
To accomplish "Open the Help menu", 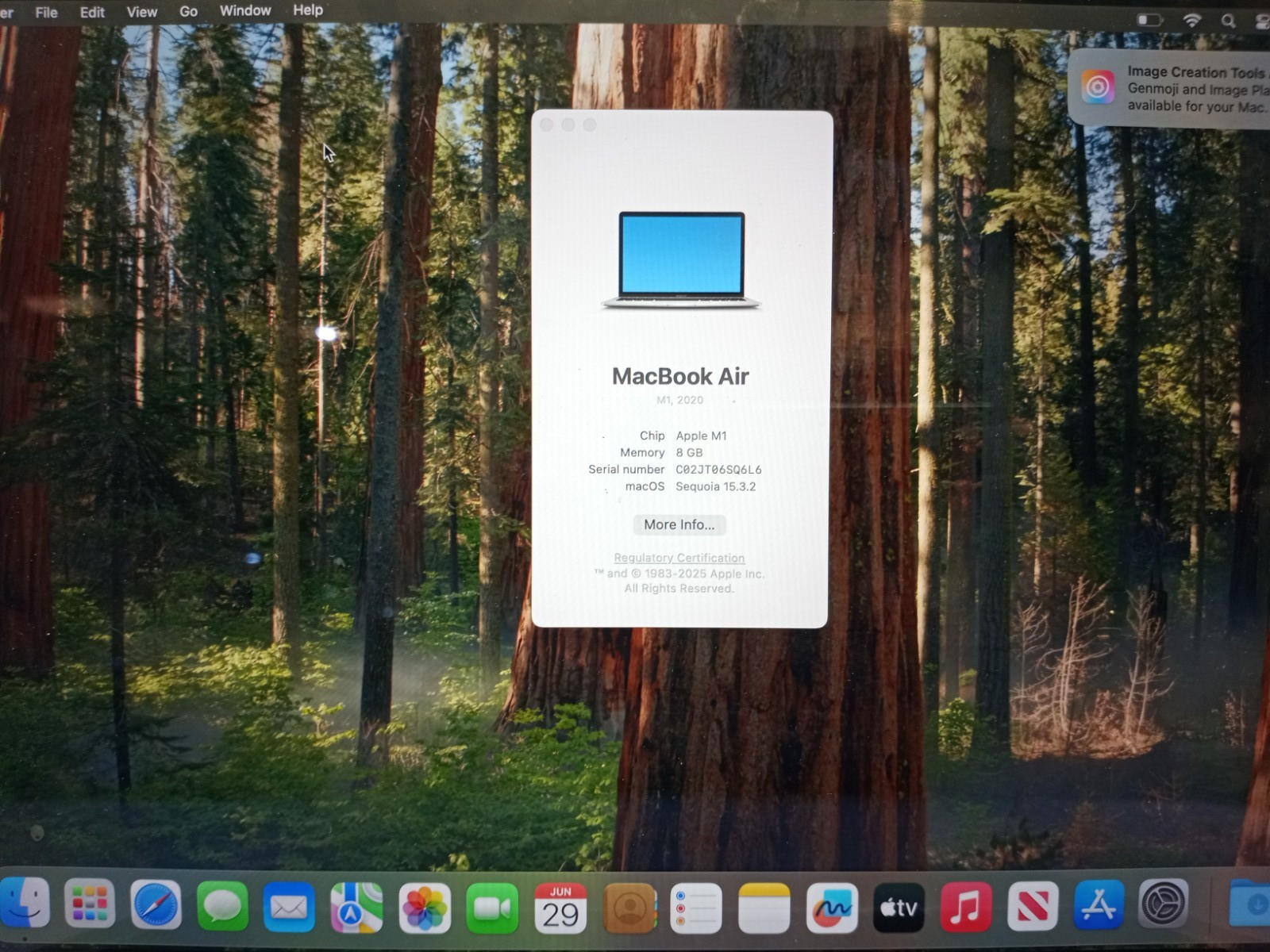I will point(308,10).
